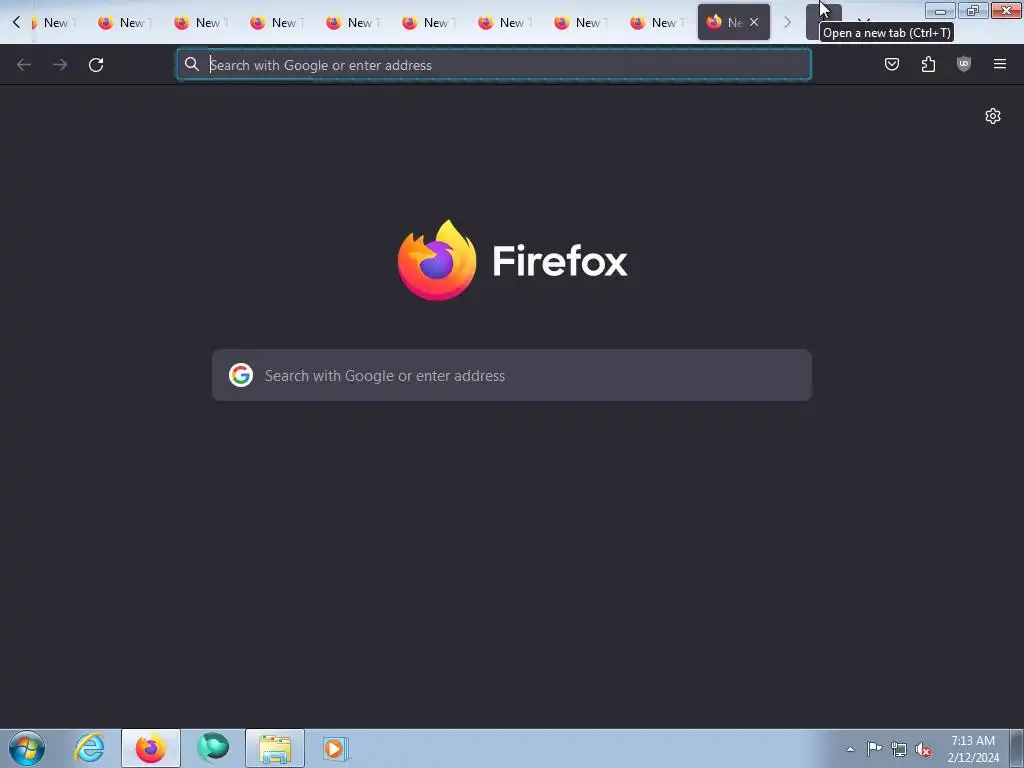The height and width of the screenshot is (768, 1024).
Task: Close the active New Tab
Action: point(754,22)
